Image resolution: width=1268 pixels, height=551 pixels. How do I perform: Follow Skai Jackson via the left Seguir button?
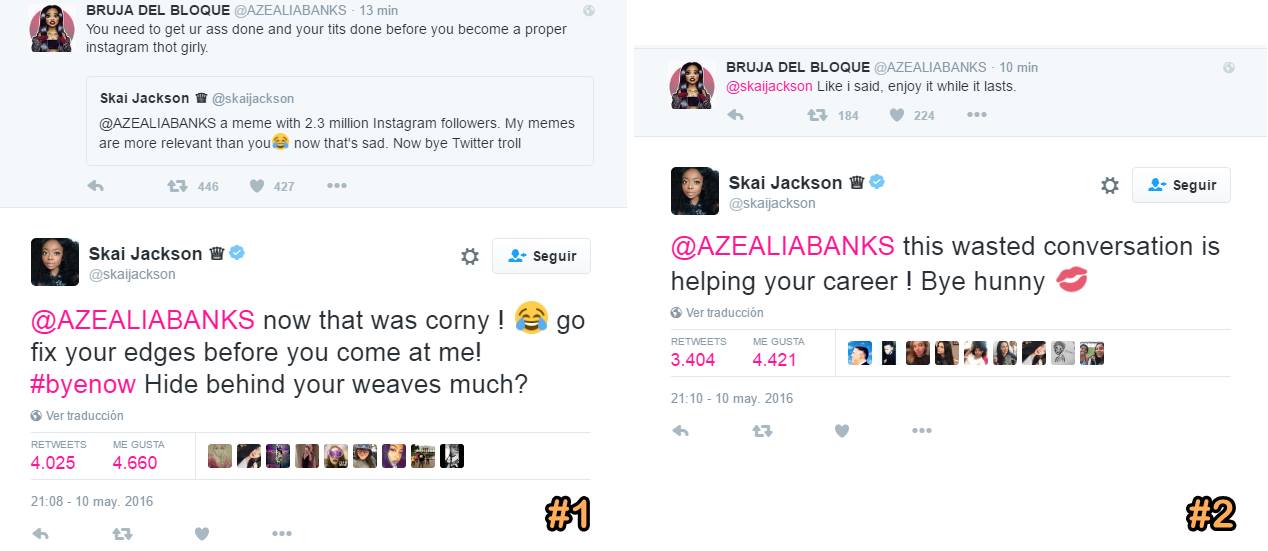[541, 256]
